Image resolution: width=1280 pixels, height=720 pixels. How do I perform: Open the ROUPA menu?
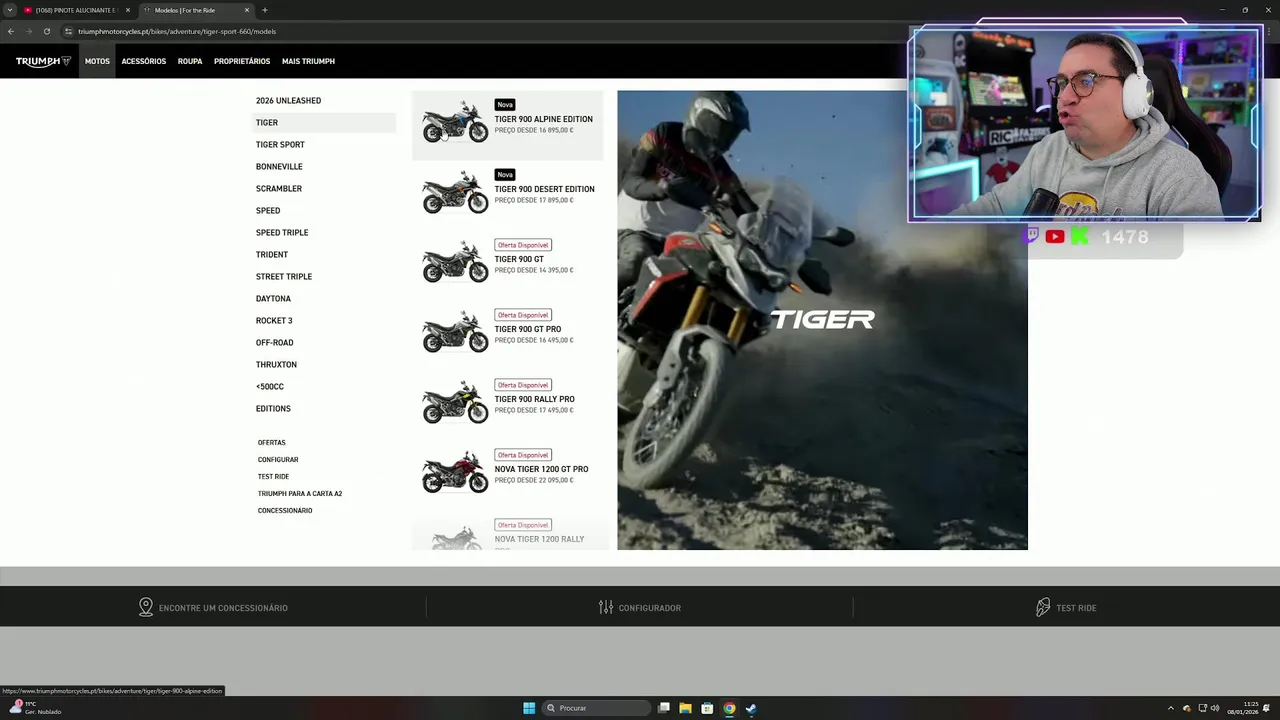tap(190, 61)
